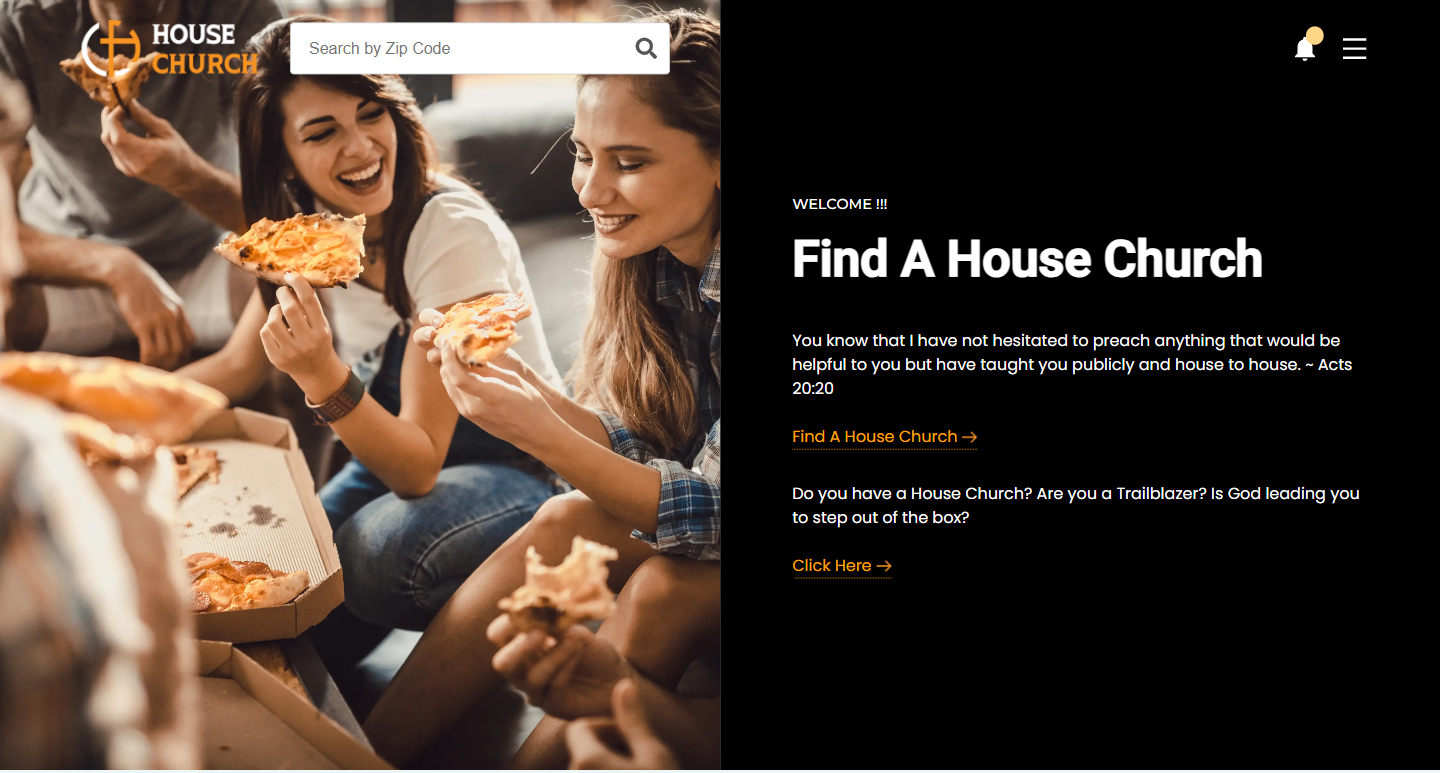
Task: Click the yellow notification badge dot
Action: [x=1315, y=36]
